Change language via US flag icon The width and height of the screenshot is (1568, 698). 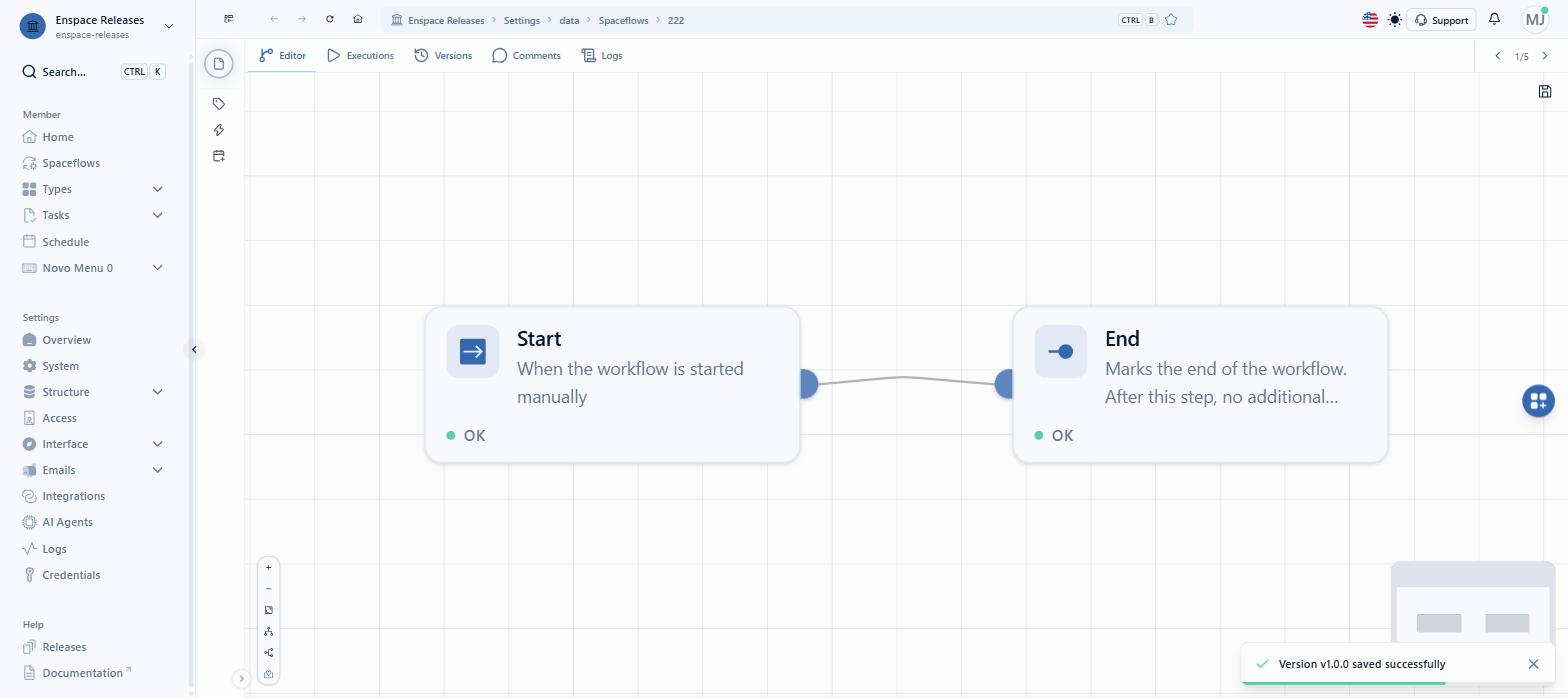point(1370,20)
